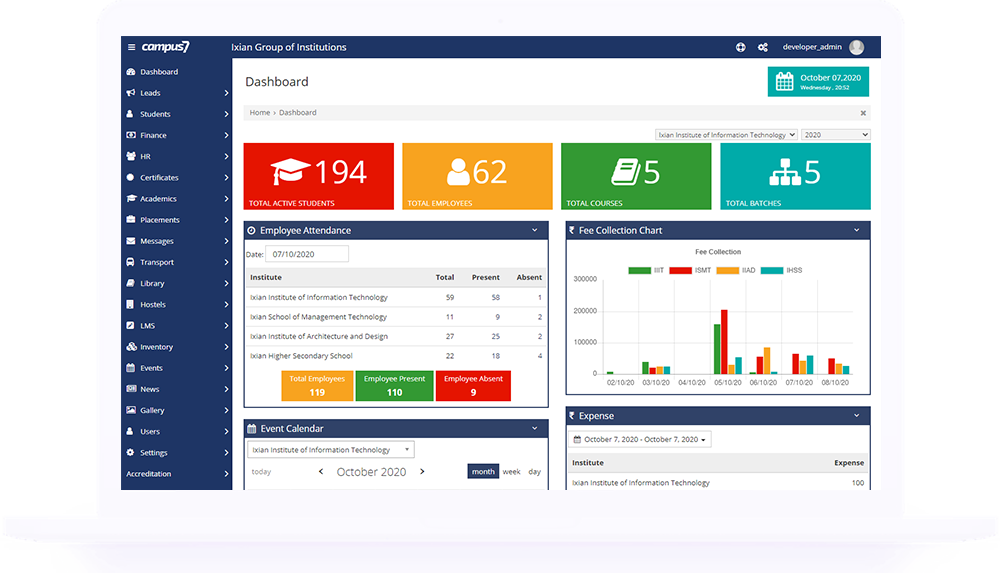This screenshot has width=1000, height=573.
Task: Open Event Calendar institute dropdown
Action: point(330,450)
